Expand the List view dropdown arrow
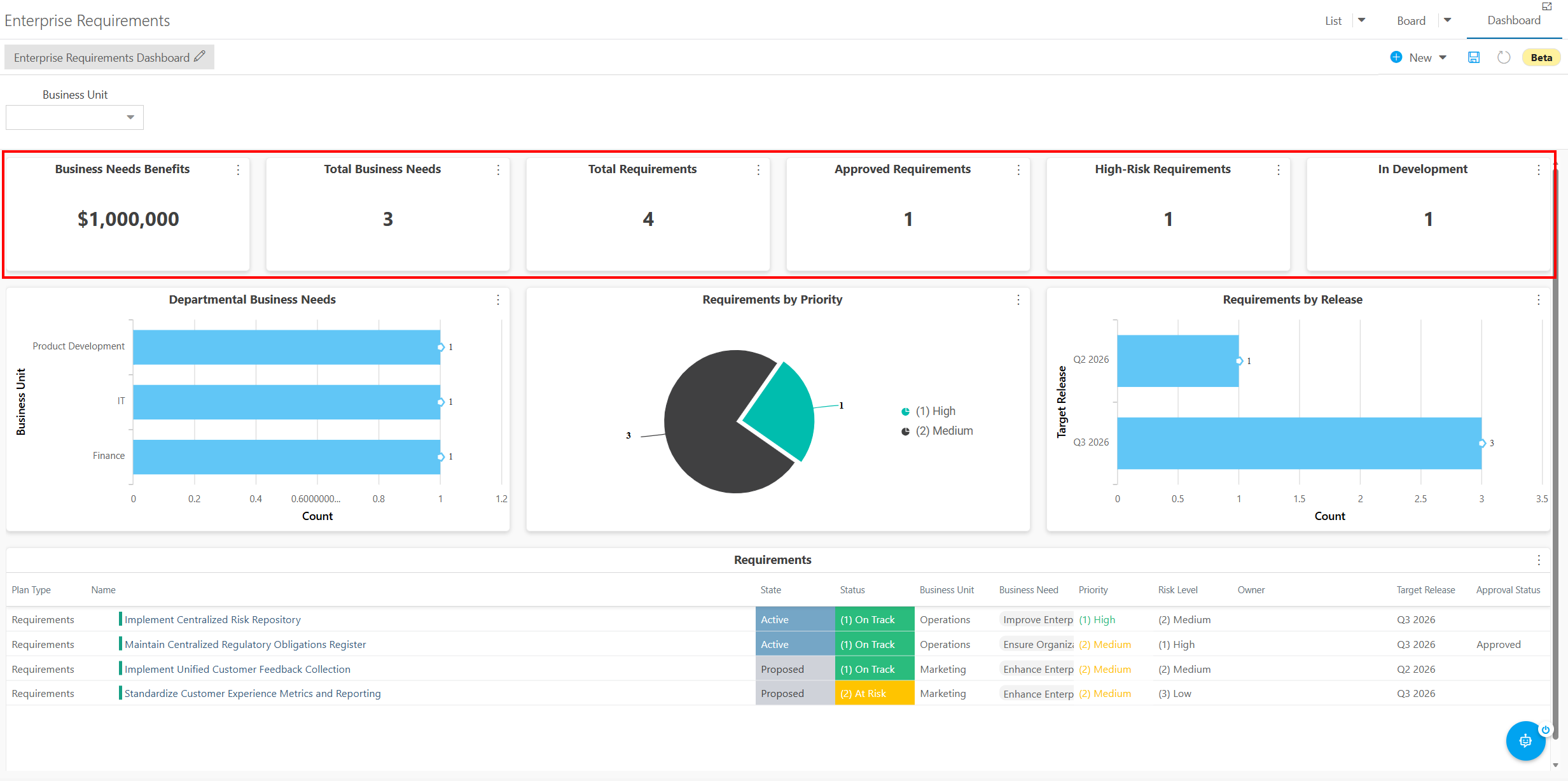Image resolution: width=1568 pixels, height=781 pixels. pos(1362,20)
